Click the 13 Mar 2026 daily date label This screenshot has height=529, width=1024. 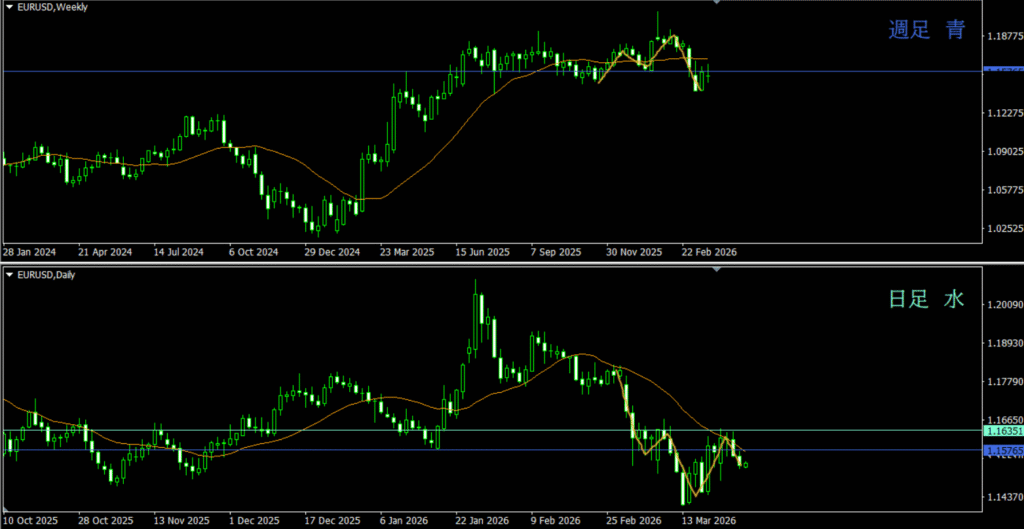click(x=708, y=521)
